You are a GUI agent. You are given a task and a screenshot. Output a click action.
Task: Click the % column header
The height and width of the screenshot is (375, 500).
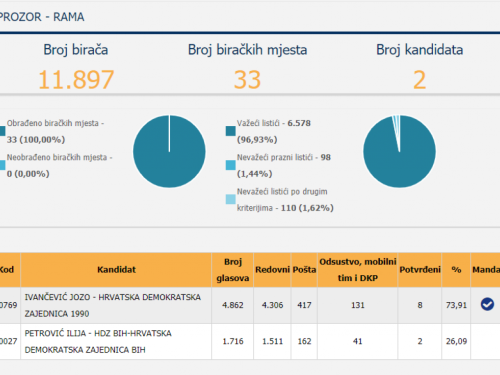point(456,270)
